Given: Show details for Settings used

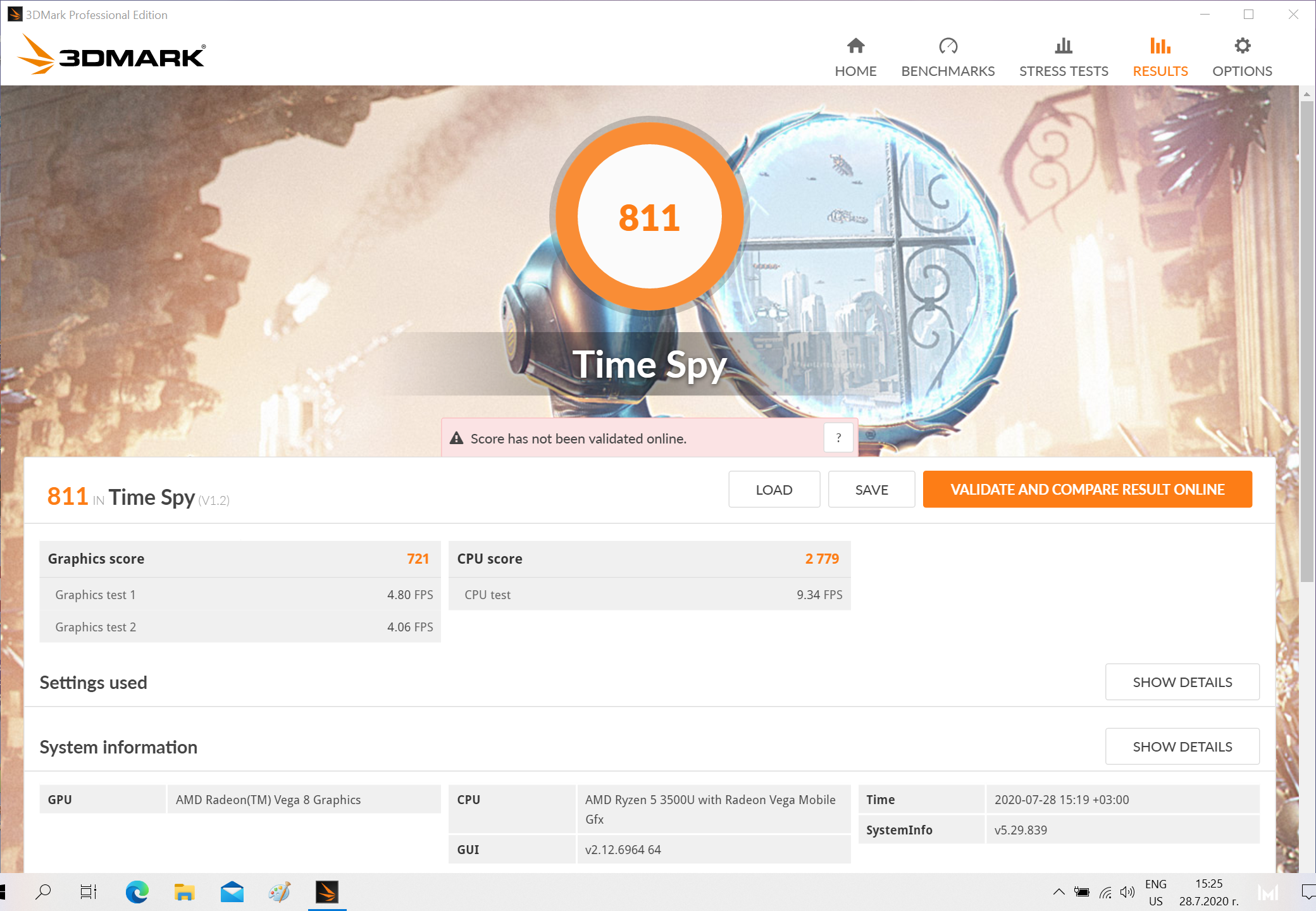Looking at the screenshot, I should (1182, 682).
